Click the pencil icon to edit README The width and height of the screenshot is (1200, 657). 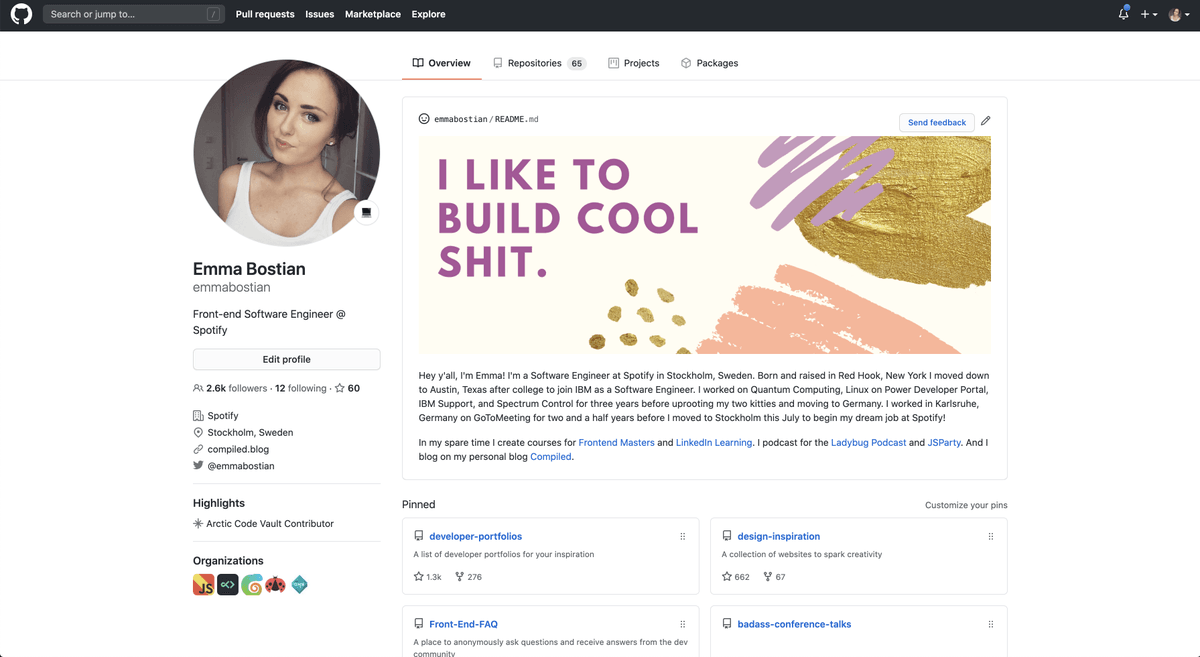coord(985,121)
